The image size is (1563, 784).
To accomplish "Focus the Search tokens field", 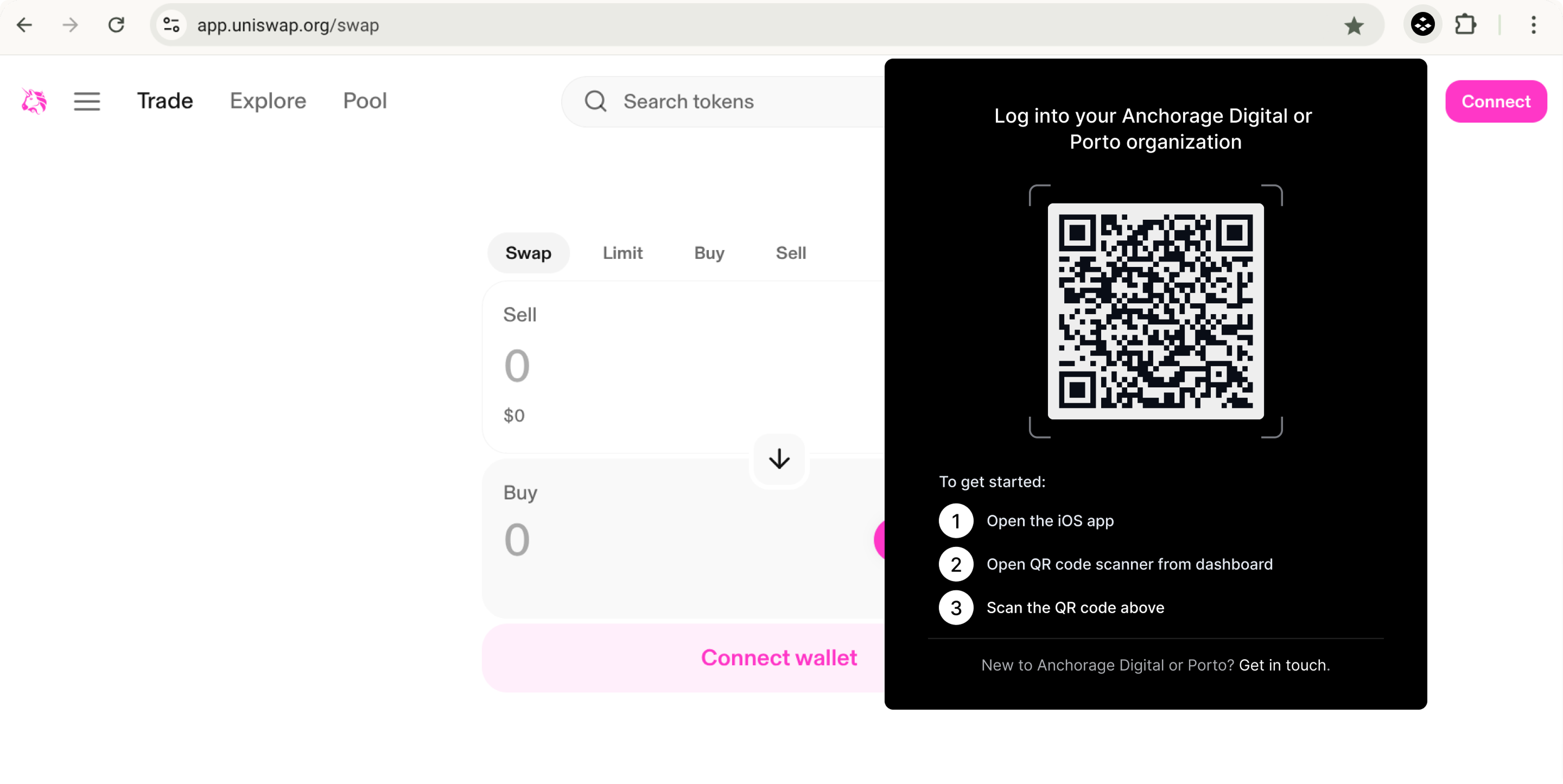I will [x=723, y=101].
